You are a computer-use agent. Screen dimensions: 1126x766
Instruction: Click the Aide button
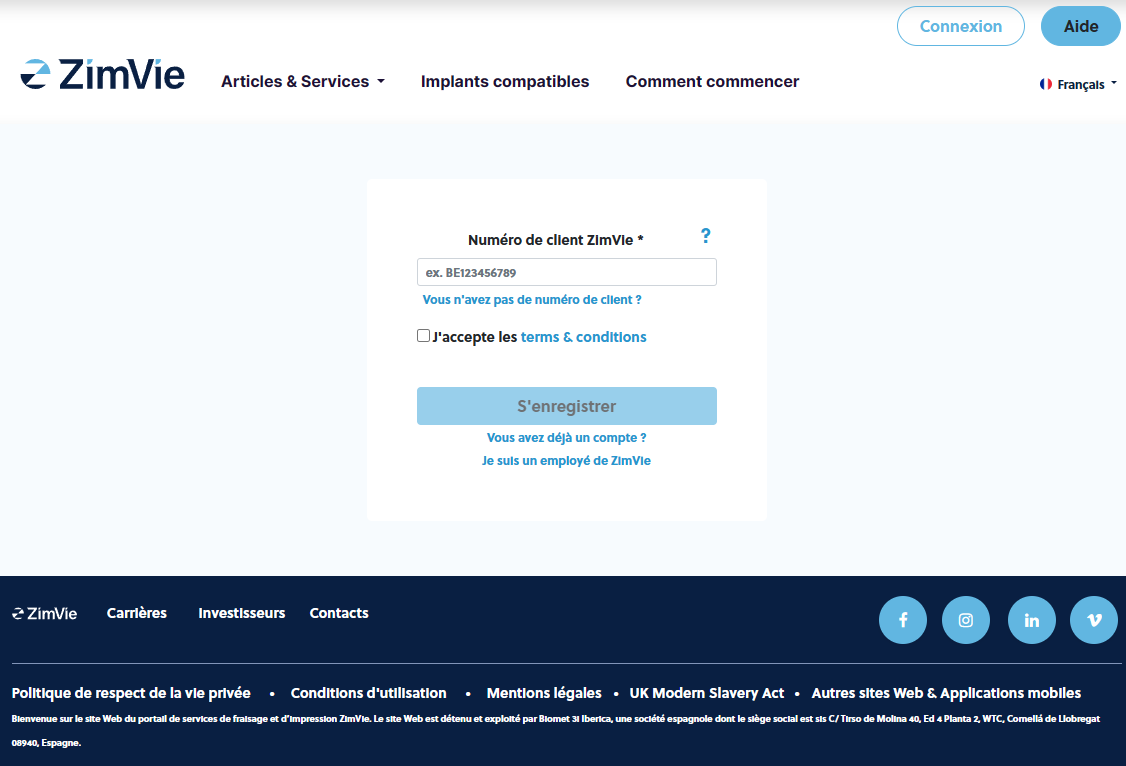point(1080,26)
